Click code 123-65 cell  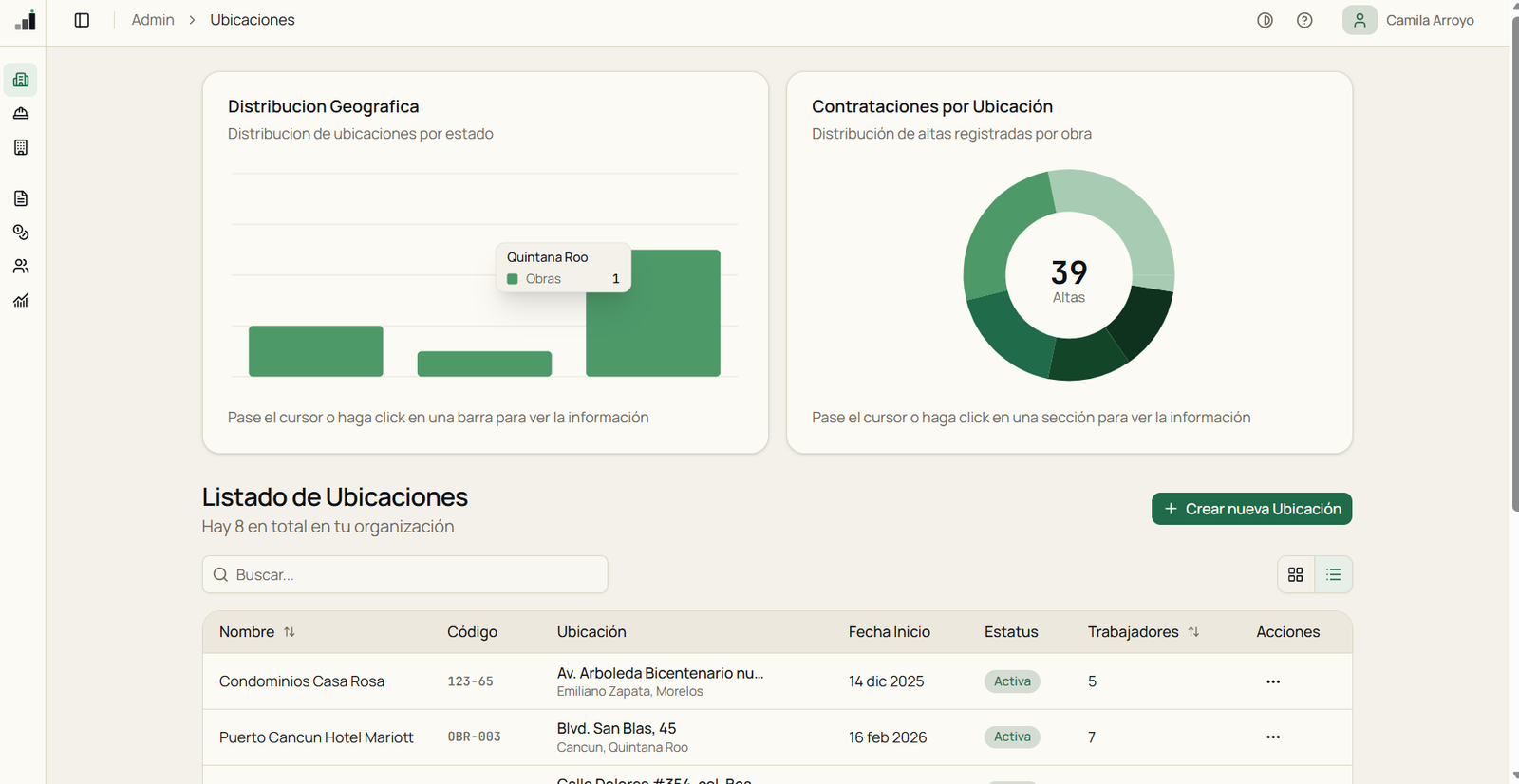click(470, 681)
